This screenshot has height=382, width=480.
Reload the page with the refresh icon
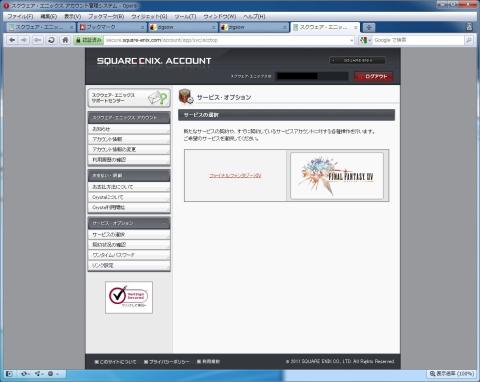[51, 40]
